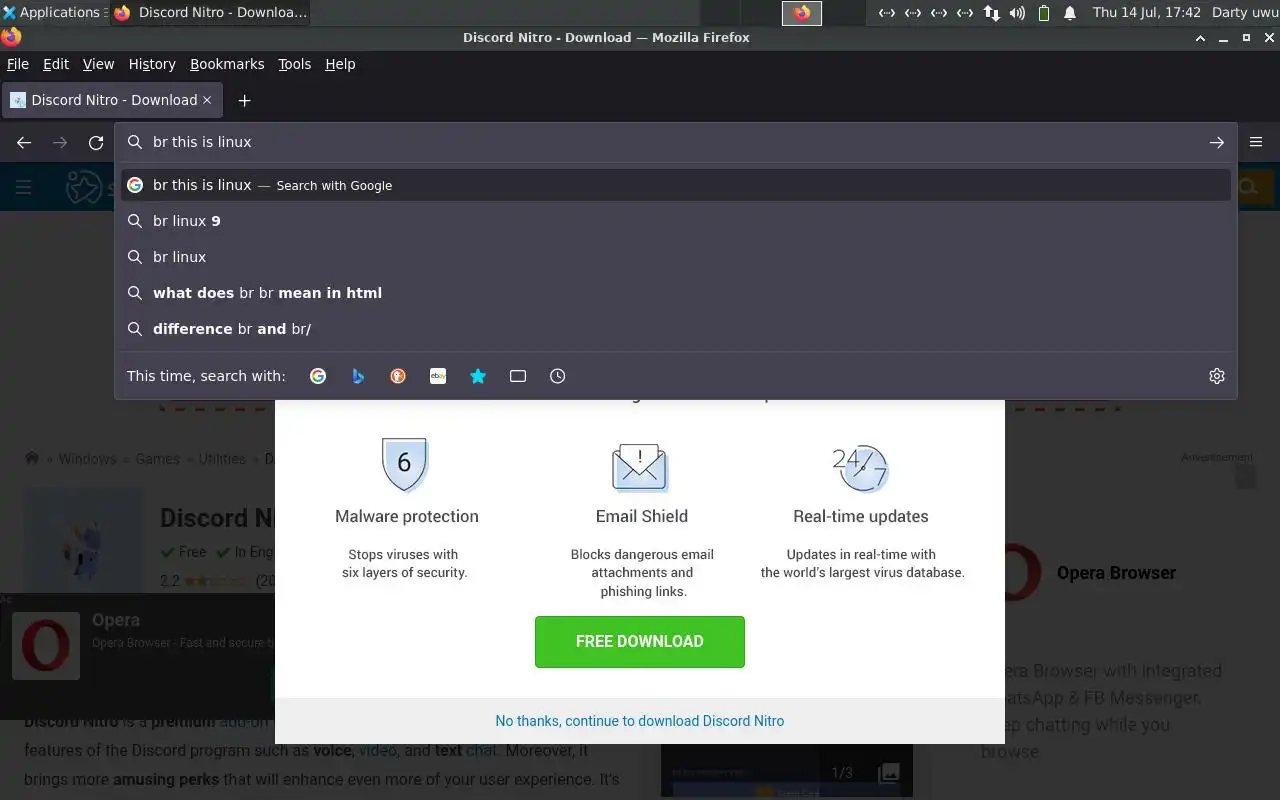Reload the current page
Viewport: 1280px width, 800px height.
tap(96, 143)
